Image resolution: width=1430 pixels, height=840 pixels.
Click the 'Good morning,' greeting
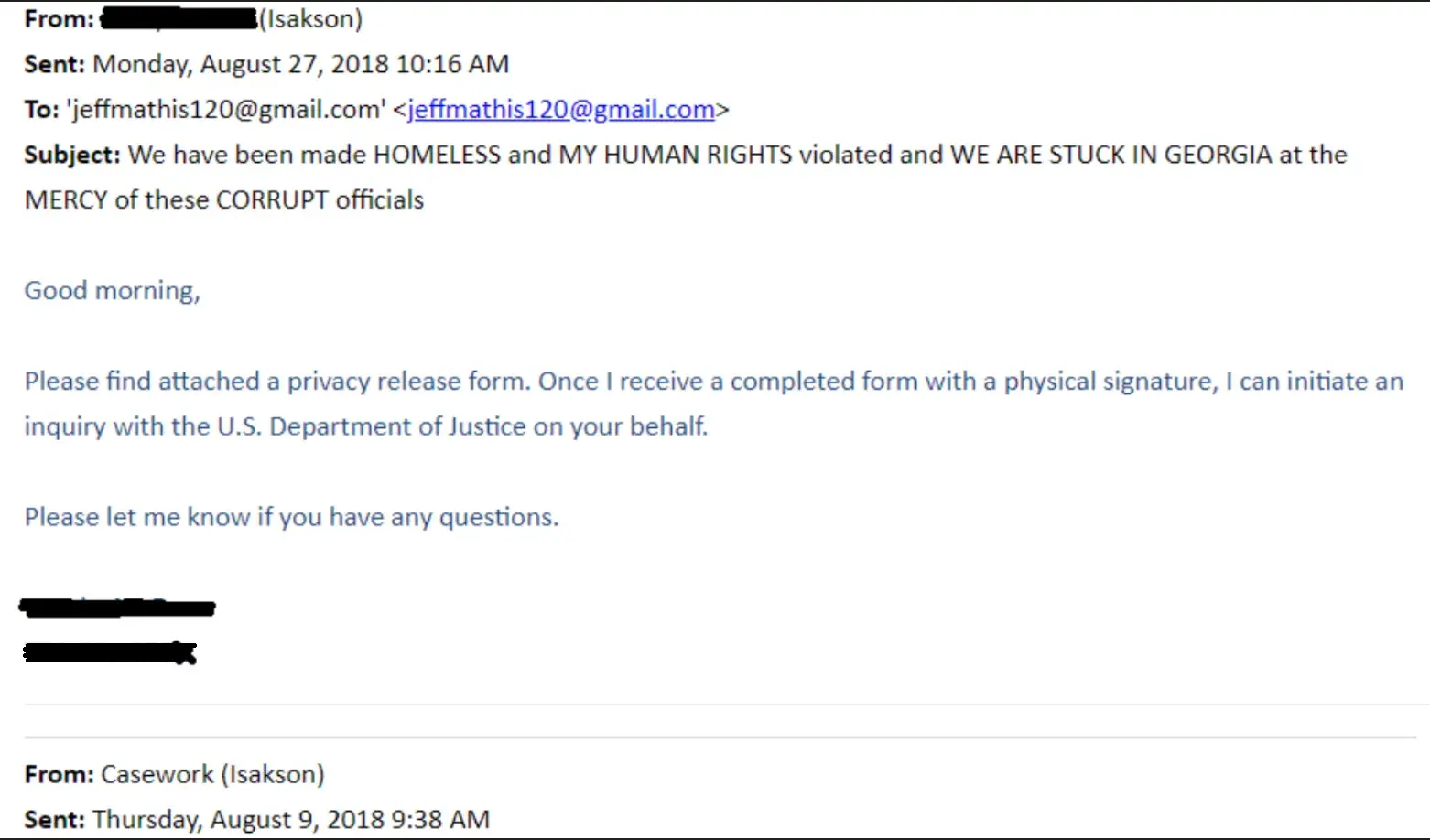coord(112,291)
